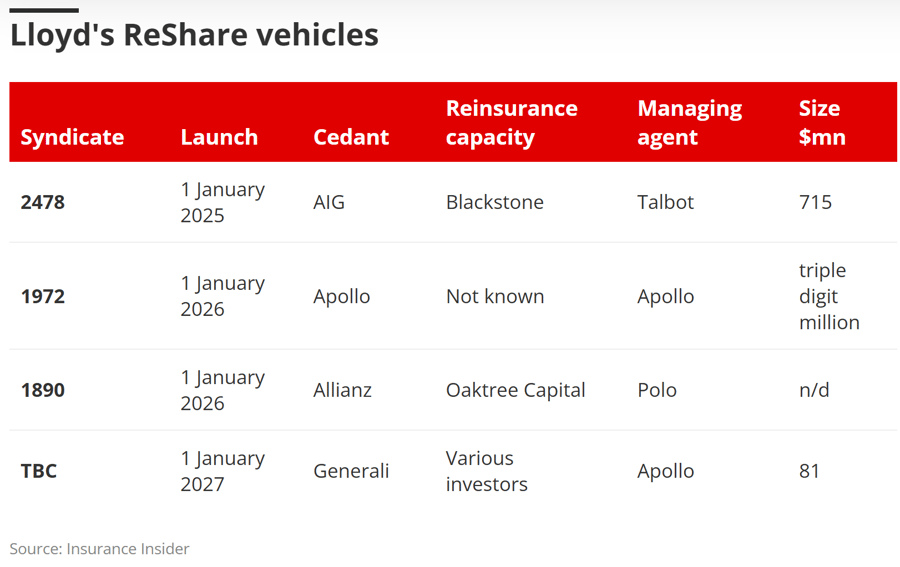This screenshot has width=900, height=567.
Task: Select the Managing agent column header
Action: [689, 123]
